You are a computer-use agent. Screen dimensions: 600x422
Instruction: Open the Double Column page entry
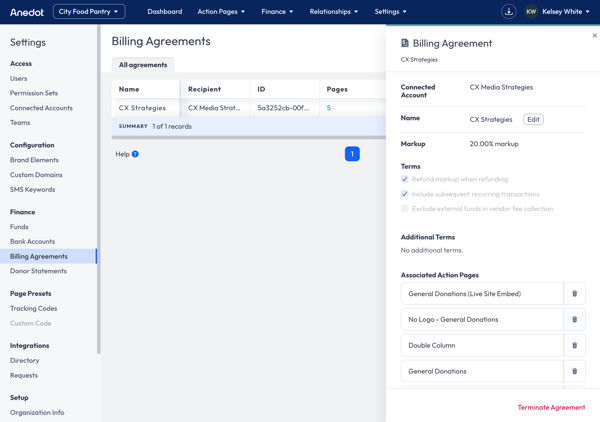(482, 345)
